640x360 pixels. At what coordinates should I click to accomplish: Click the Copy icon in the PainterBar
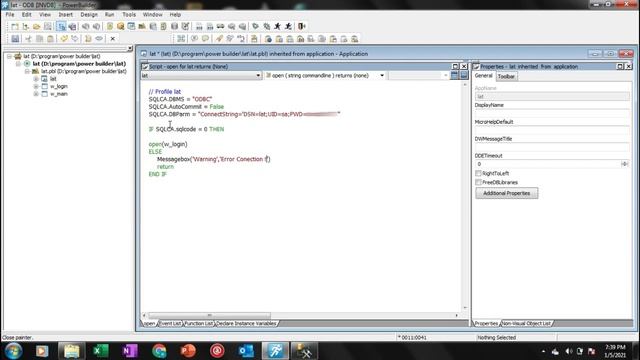coord(39,39)
